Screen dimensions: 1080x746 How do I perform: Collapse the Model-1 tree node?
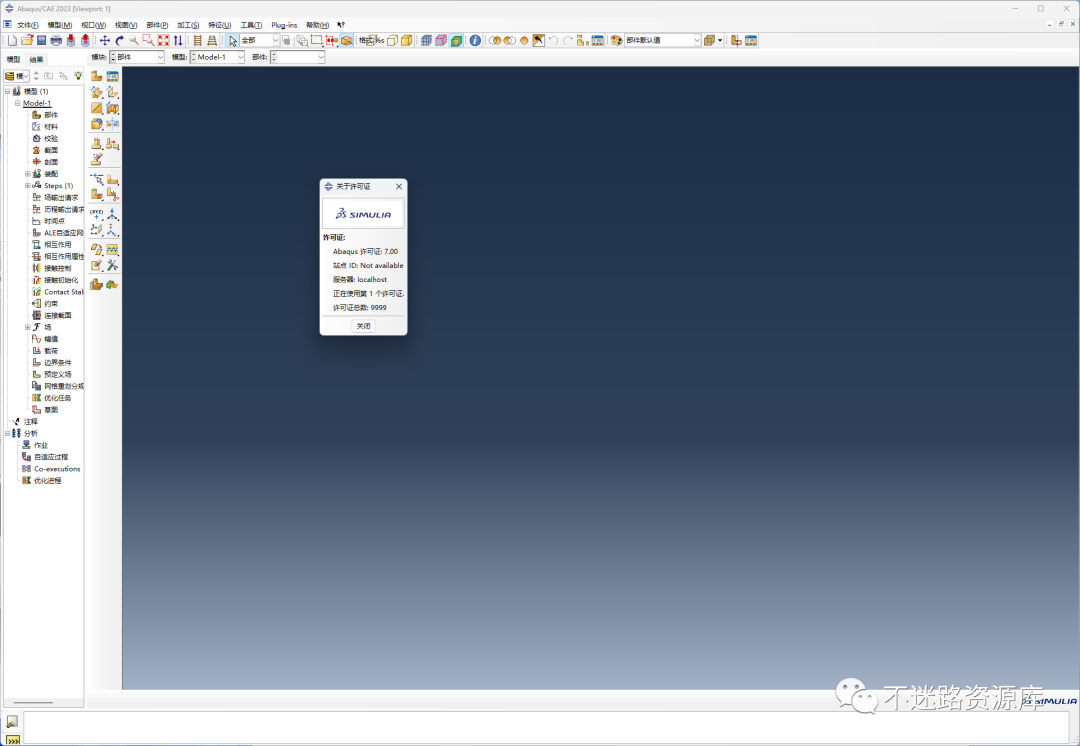tap(18, 103)
